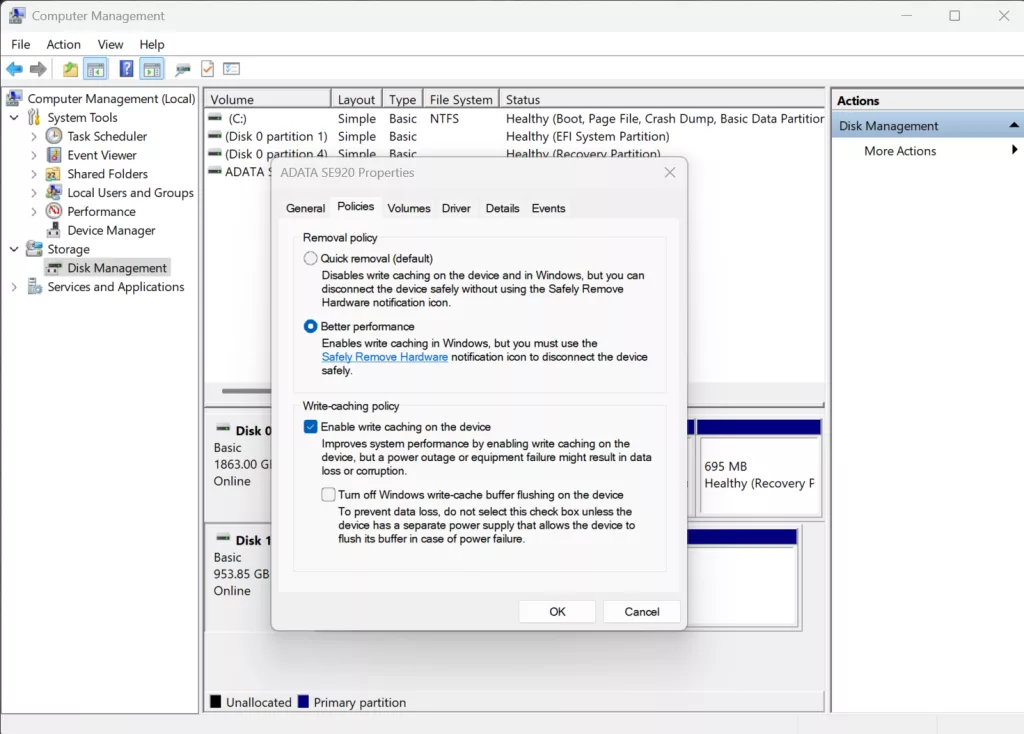
Task: Click the (C:) volume drive icon
Action: coord(215,118)
